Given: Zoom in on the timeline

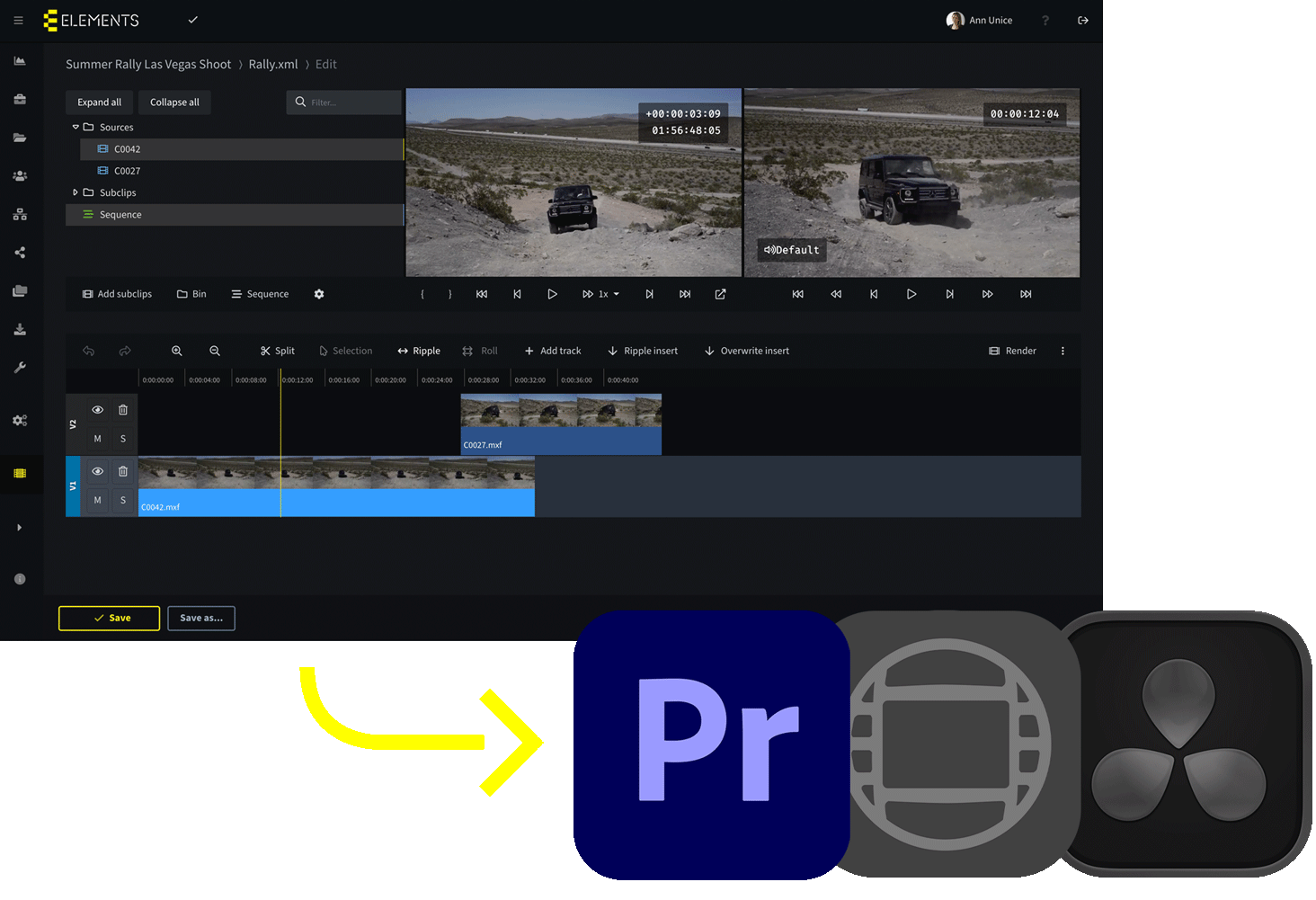Looking at the screenshot, I should click(x=177, y=351).
